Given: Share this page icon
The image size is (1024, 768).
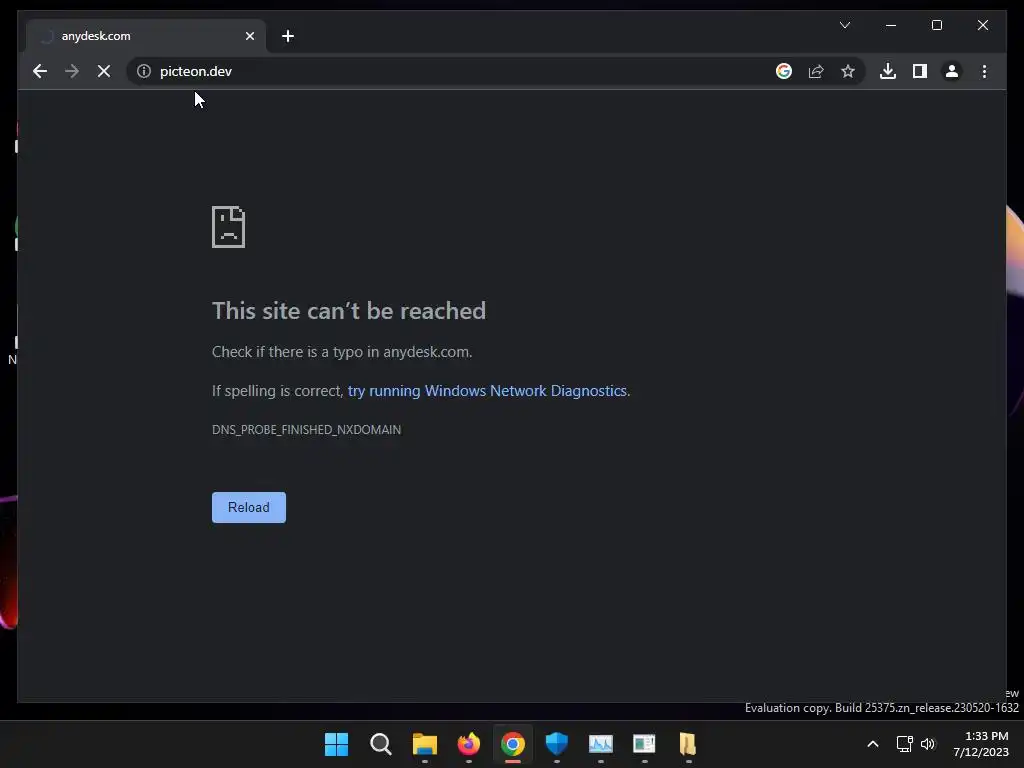Looking at the screenshot, I should point(816,71).
